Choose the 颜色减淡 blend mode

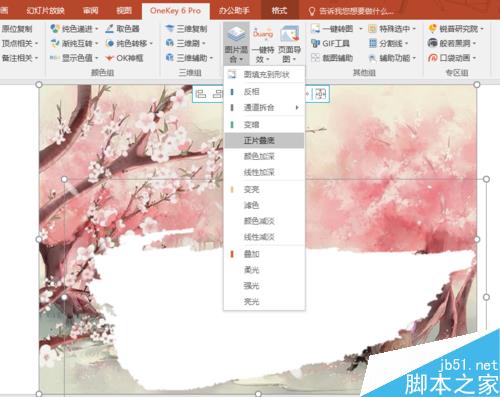click(x=264, y=221)
